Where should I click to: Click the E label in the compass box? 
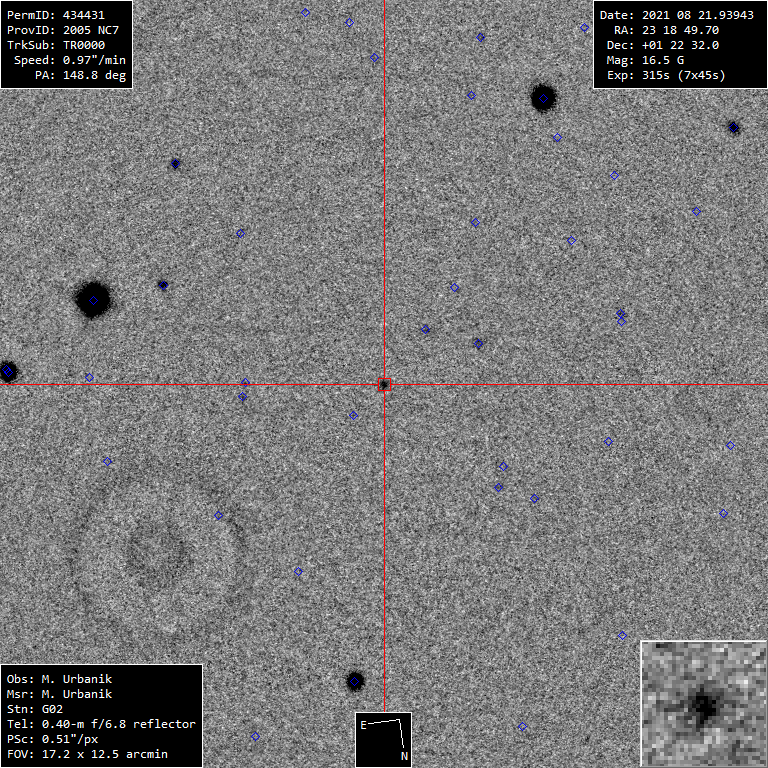[363, 725]
